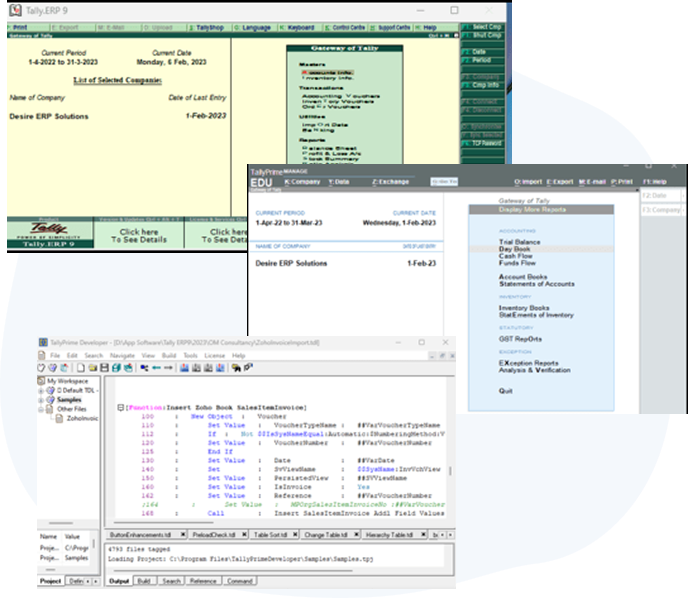Screen dimensions: 688x598
Task: Expand the Default TDL workspace node
Action: pos(41,390)
